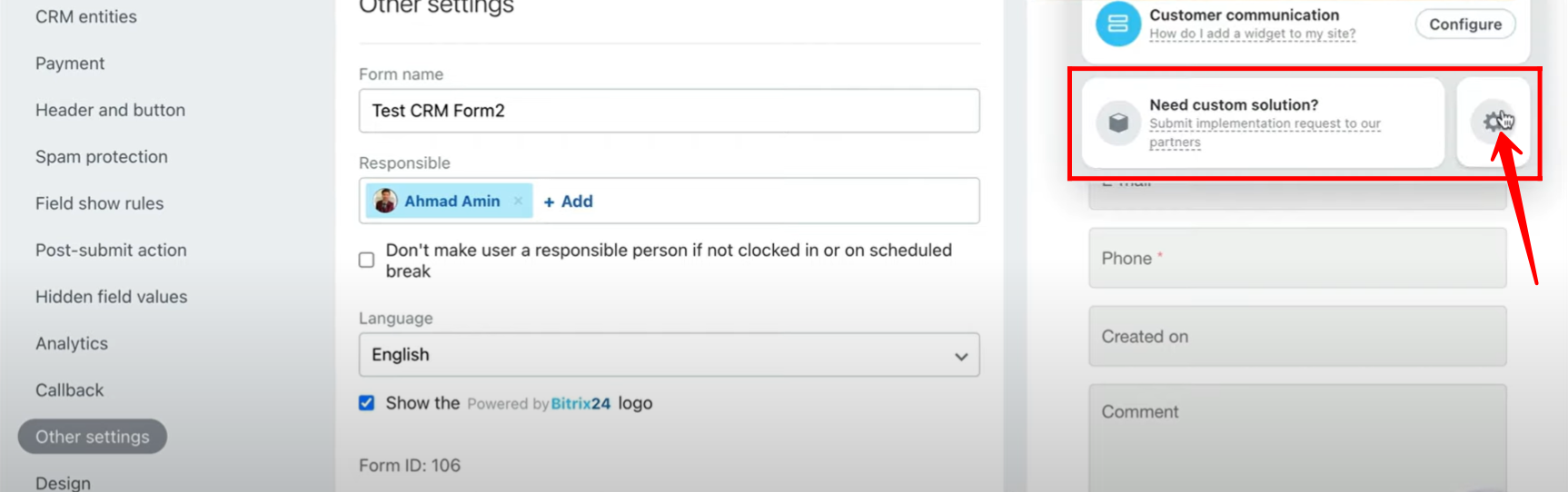Click the Customer communication blue icon

pyautogui.click(x=1118, y=24)
